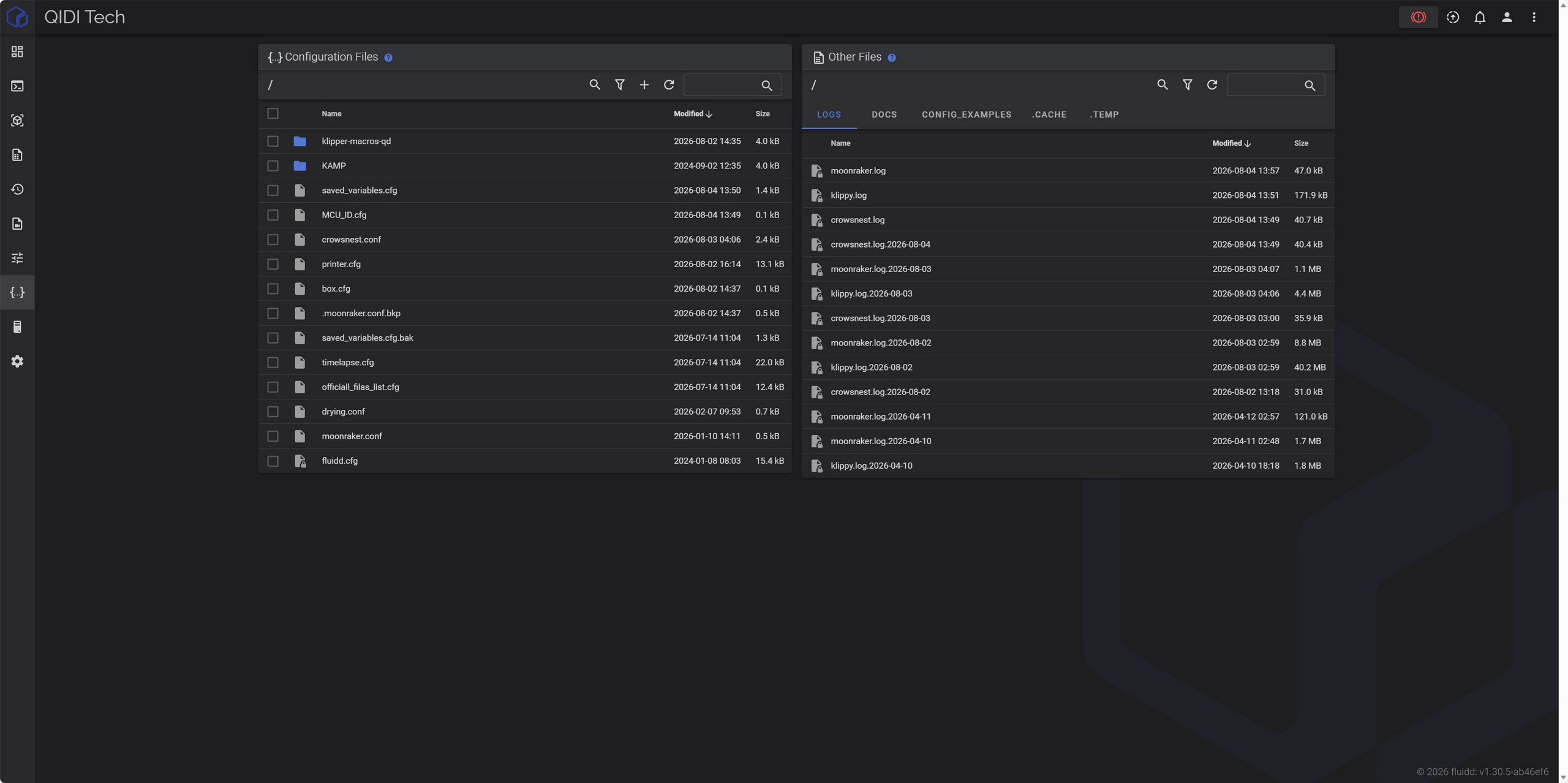
Task: Switch to the LOGS tab
Action: pyautogui.click(x=829, y=115)
